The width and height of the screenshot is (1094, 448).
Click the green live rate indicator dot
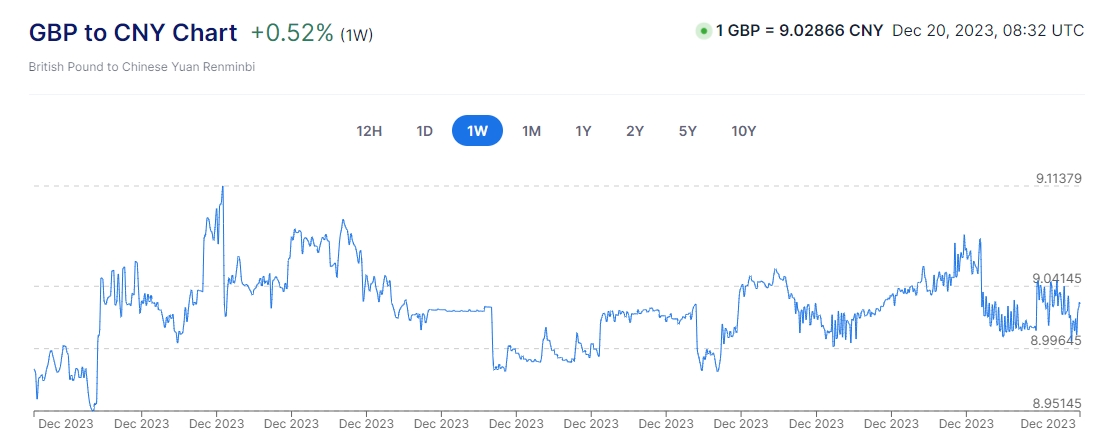[704, 31]
